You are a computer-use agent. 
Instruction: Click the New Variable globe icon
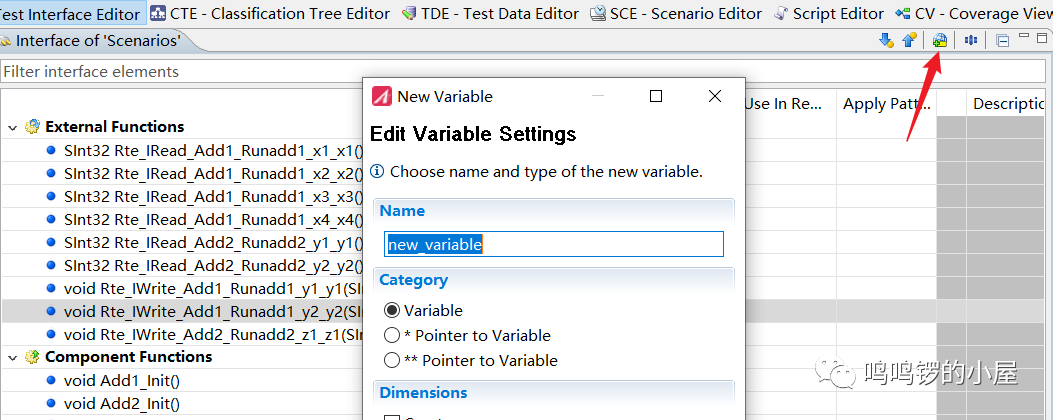tap(939, 41)
